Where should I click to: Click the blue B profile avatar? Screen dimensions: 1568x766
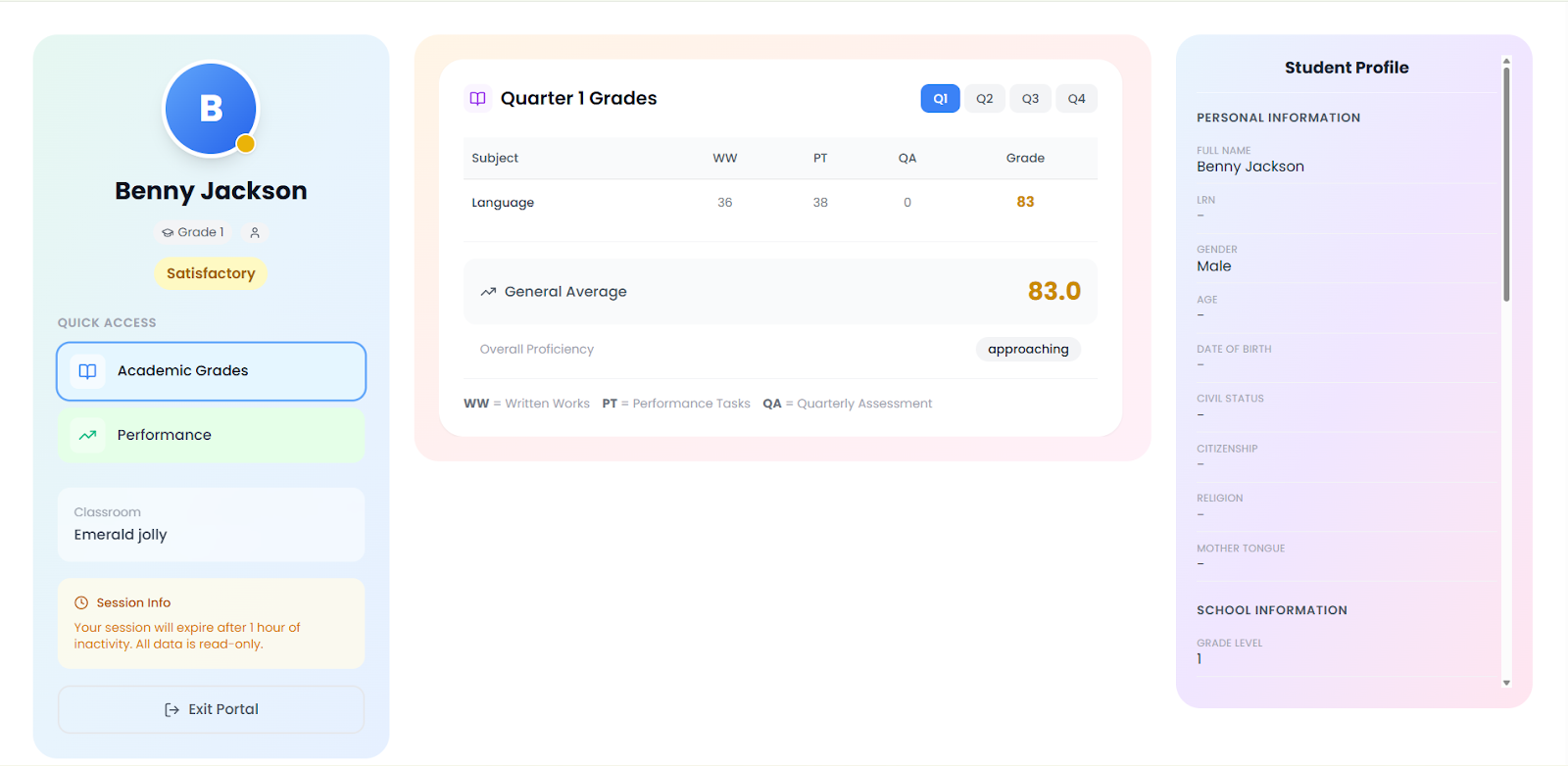coord(211,109)
